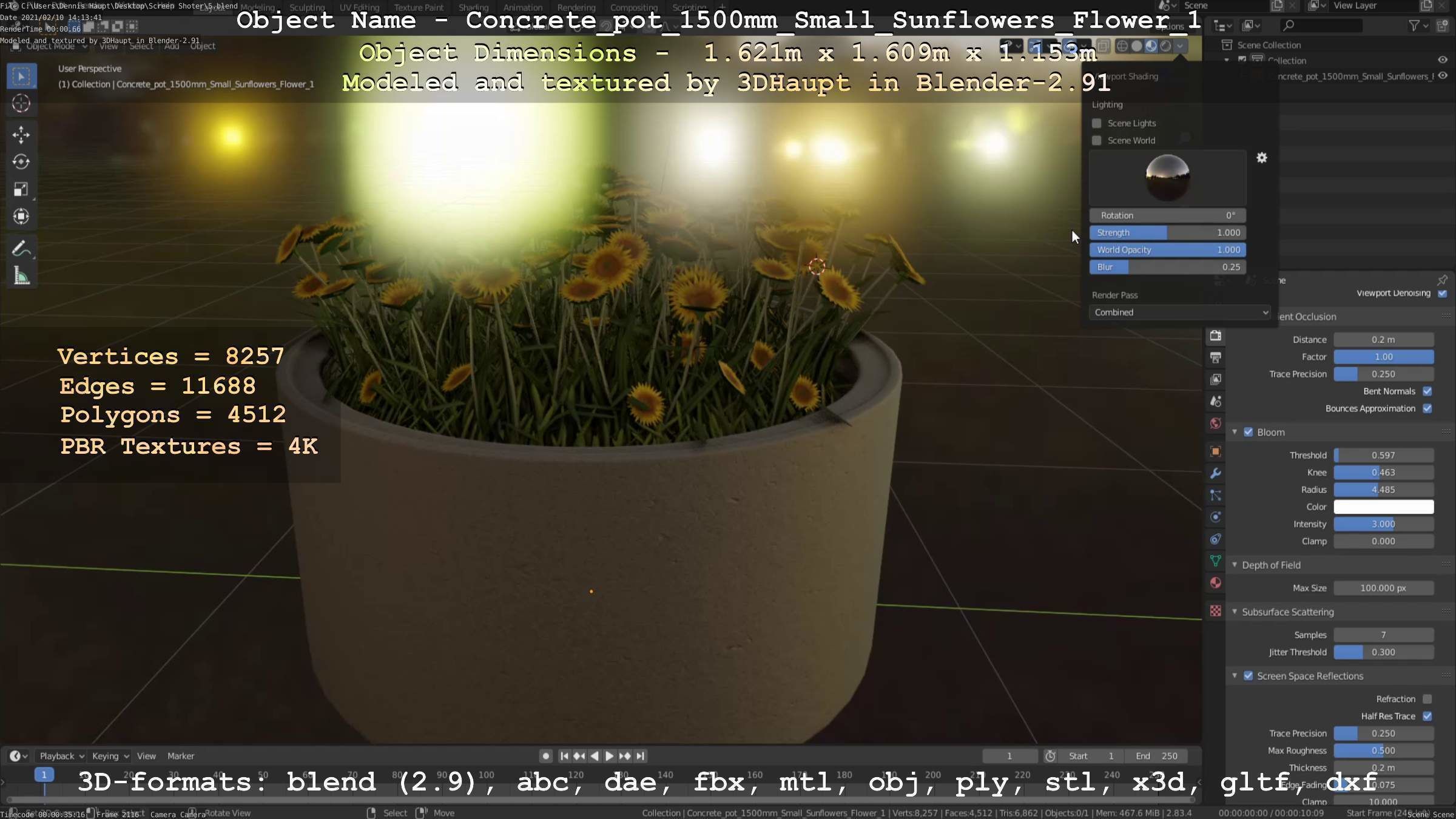The height and width of the screenshot is (819, 1456).
Task: Open HDRI preferences gear icon
Action: (1262, 158)
